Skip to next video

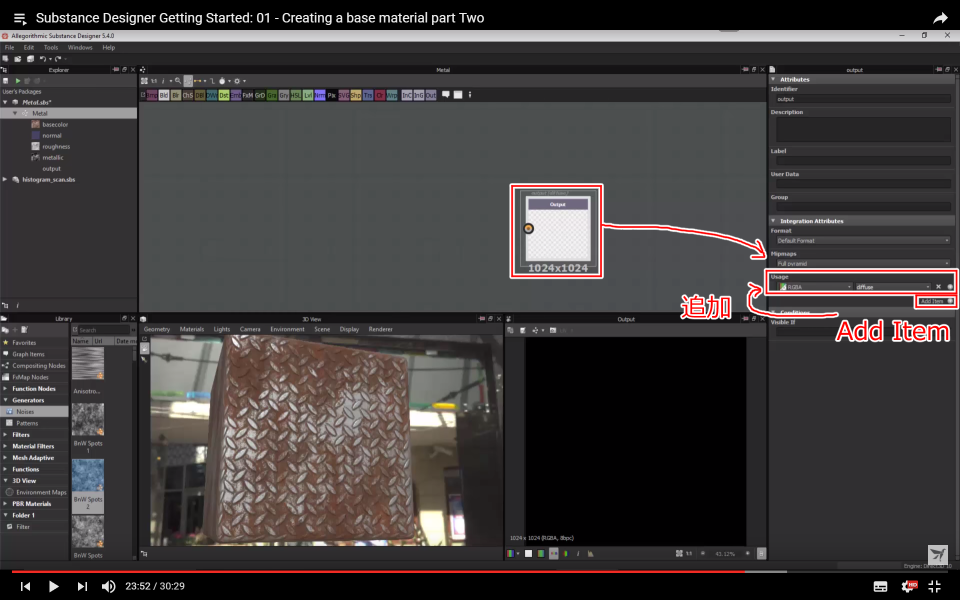coord(82,587)
